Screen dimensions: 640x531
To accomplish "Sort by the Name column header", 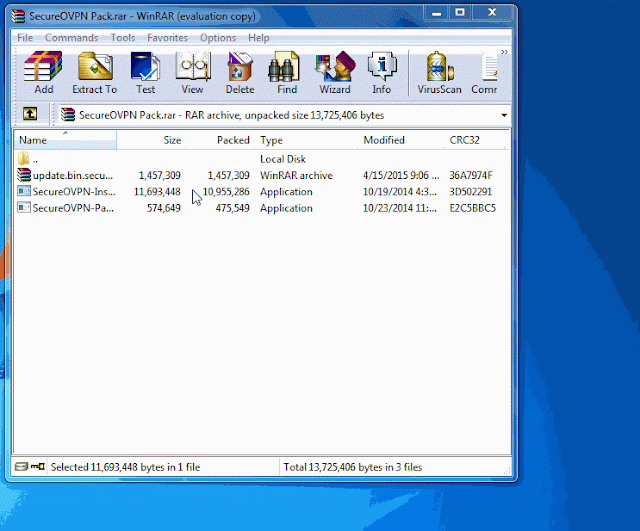I will (65, 140).
